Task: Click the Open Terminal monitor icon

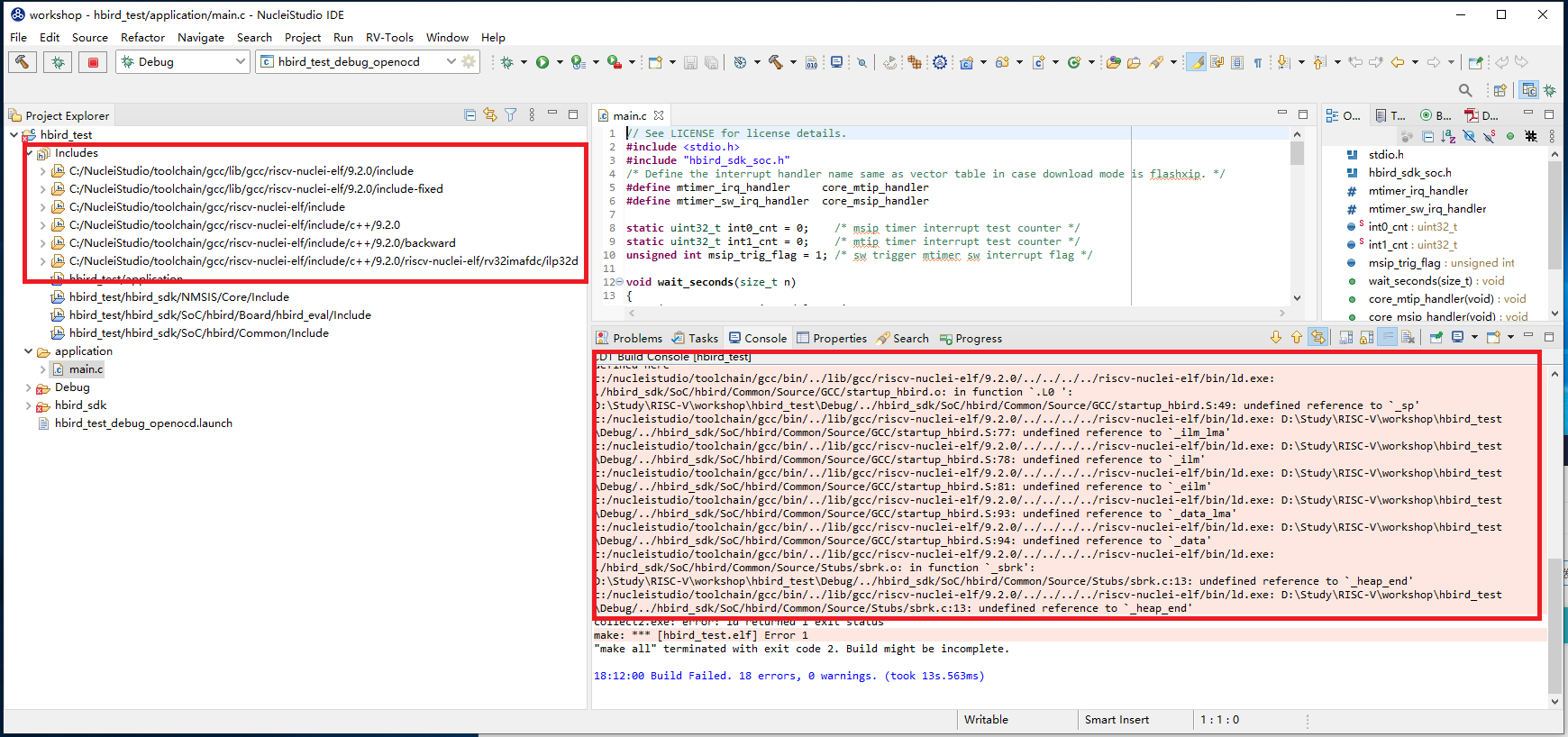Action: pos(837,62)
